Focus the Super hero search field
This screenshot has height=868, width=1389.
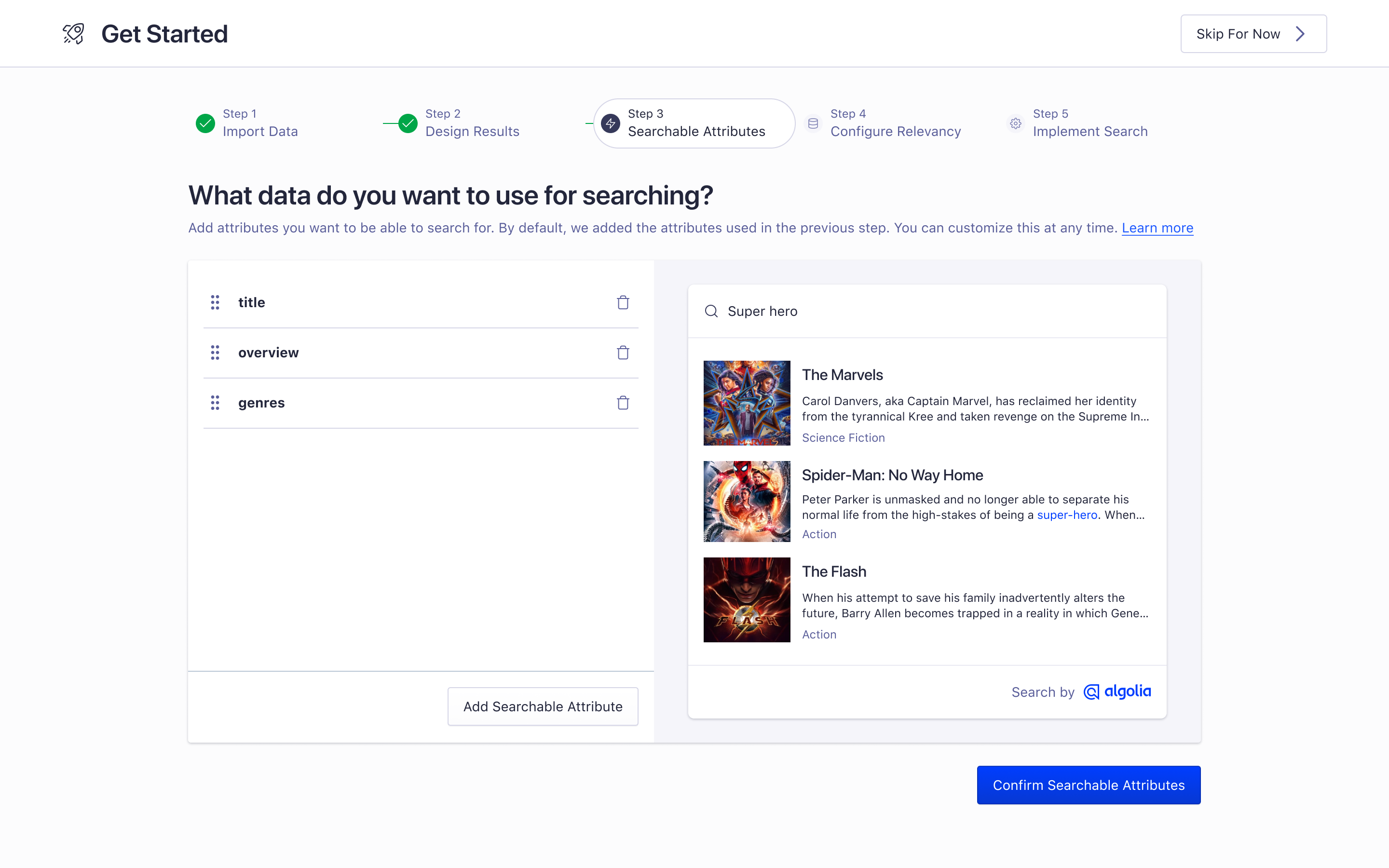927,311
